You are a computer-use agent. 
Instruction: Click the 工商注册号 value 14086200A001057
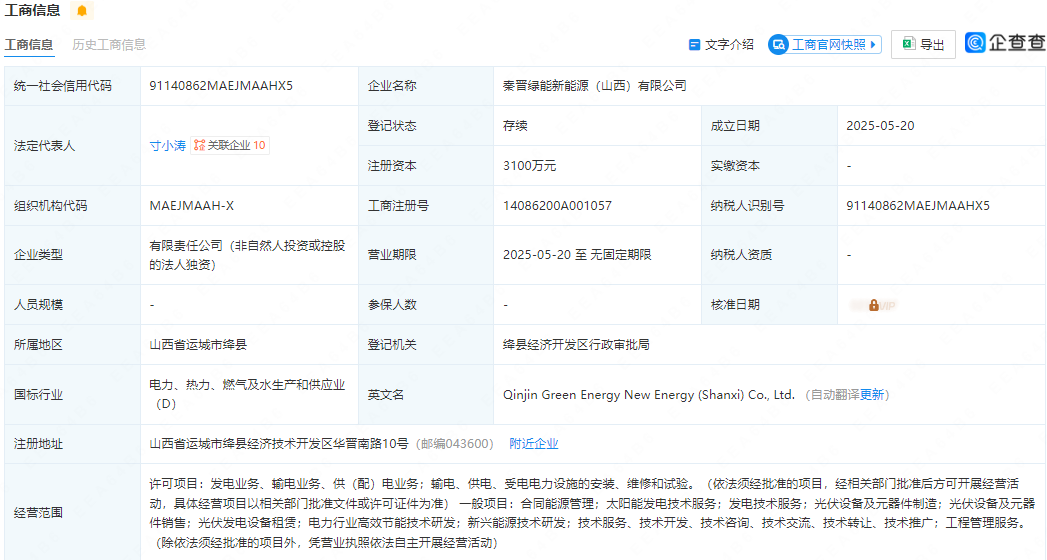[x=557, y=206]
